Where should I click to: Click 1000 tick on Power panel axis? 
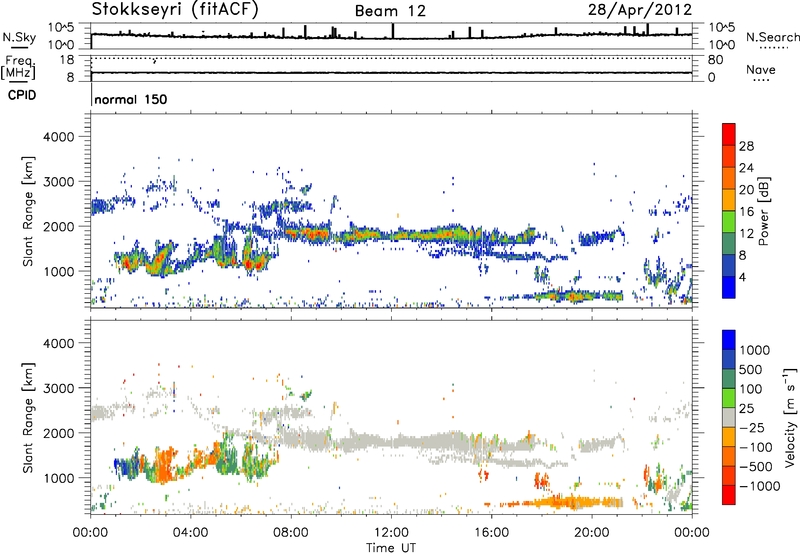click(x=58, y=271)
